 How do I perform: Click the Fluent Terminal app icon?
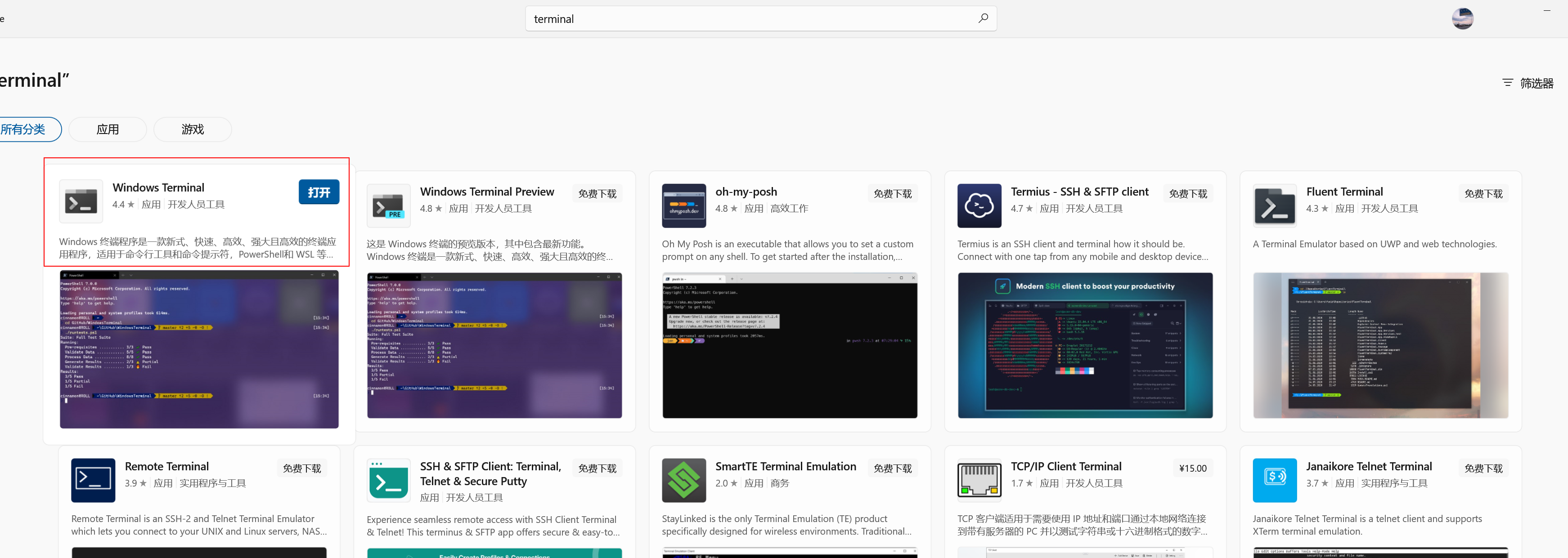[1275, 205]
